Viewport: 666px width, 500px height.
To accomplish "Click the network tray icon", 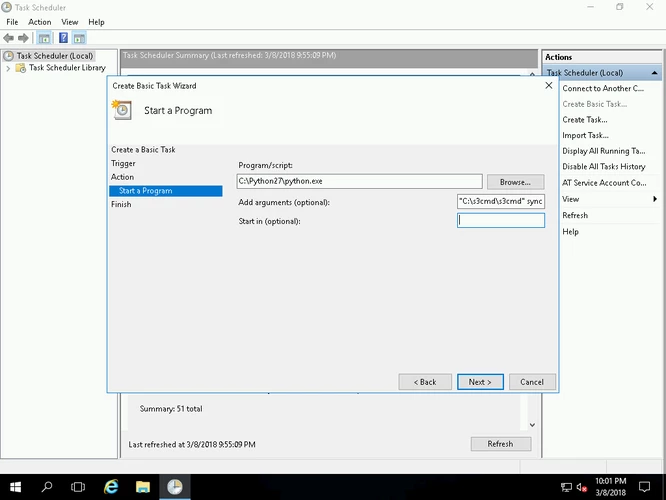I will point(566,487).
